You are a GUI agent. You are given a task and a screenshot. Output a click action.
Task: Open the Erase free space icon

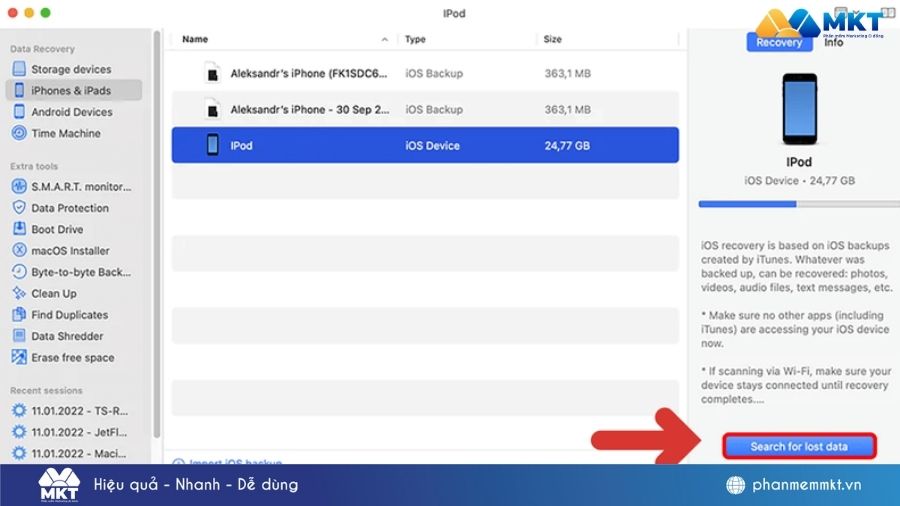tap(19, 357)
